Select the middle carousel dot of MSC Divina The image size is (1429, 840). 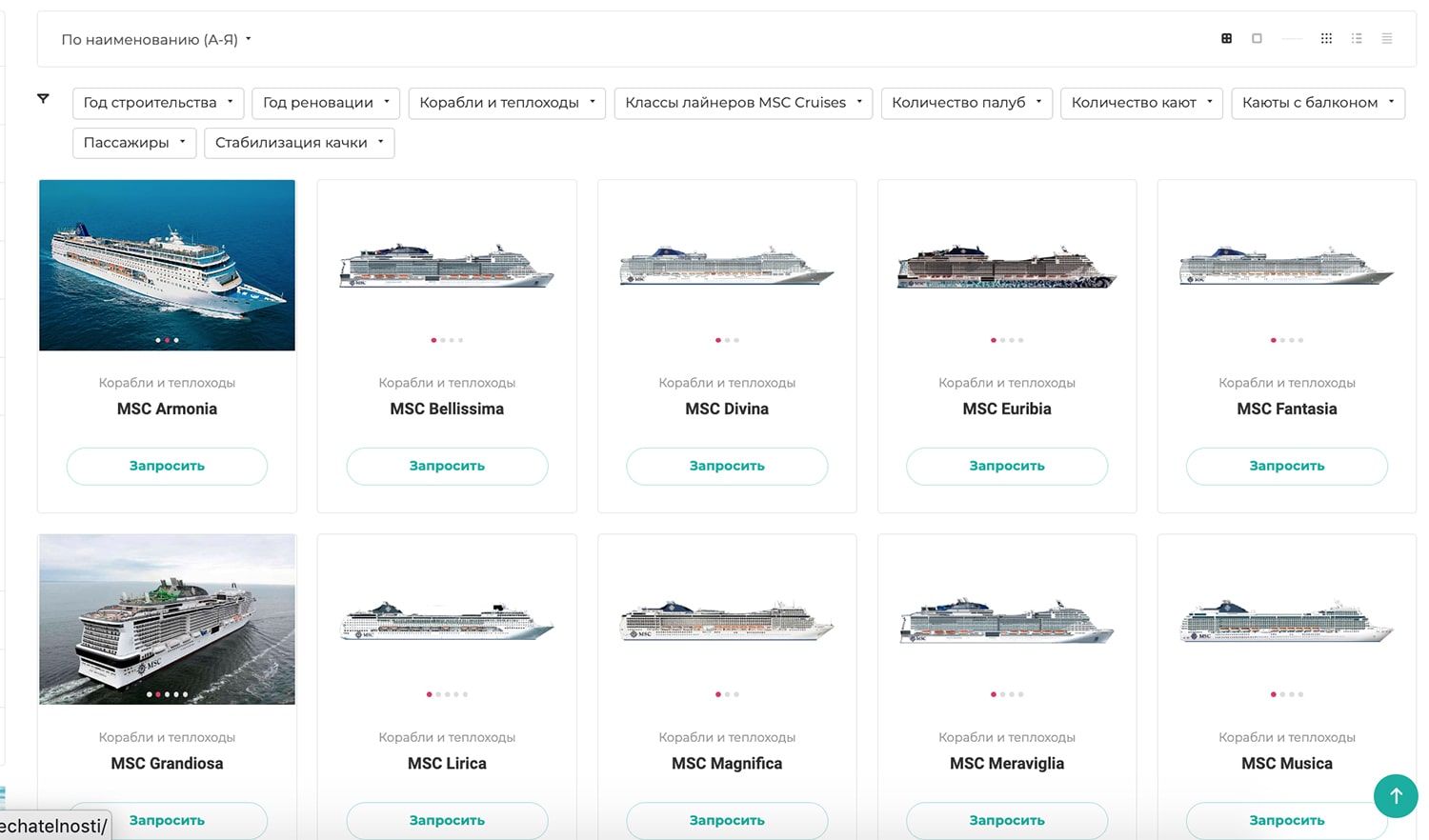coord(727,340)
